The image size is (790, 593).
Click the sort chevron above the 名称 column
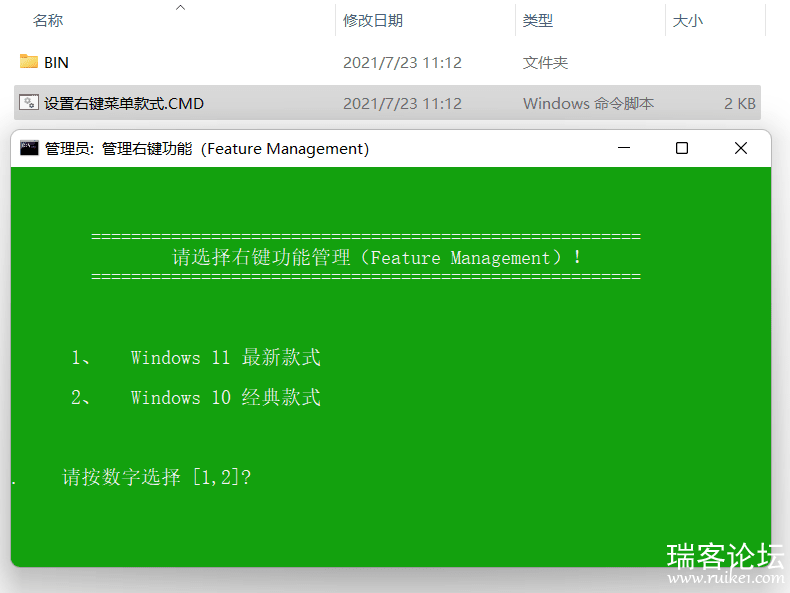coord(180,8)
